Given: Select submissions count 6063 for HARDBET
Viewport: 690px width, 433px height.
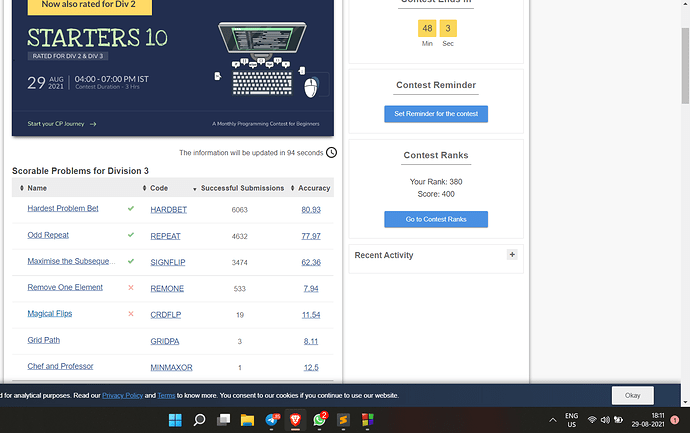Looking at the screenshot, I should tap(239, 210).
